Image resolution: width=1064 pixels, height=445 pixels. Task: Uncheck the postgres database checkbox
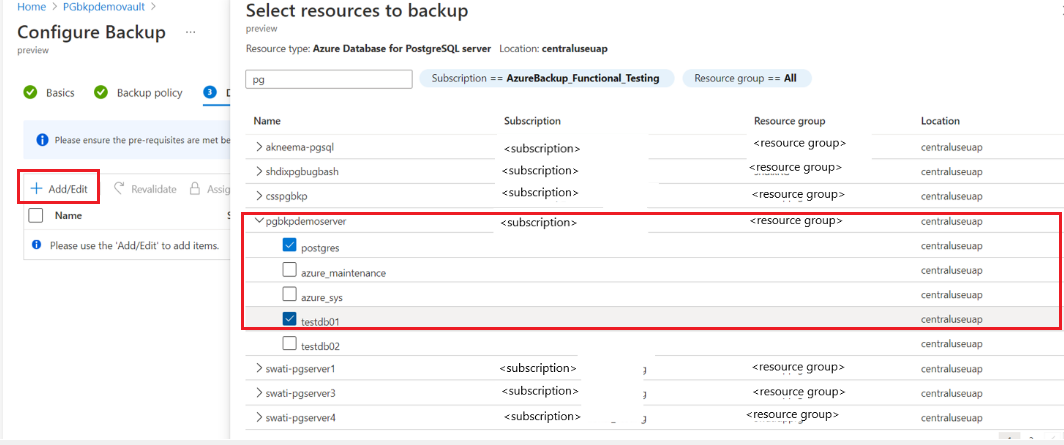click(x=290, y=246)
